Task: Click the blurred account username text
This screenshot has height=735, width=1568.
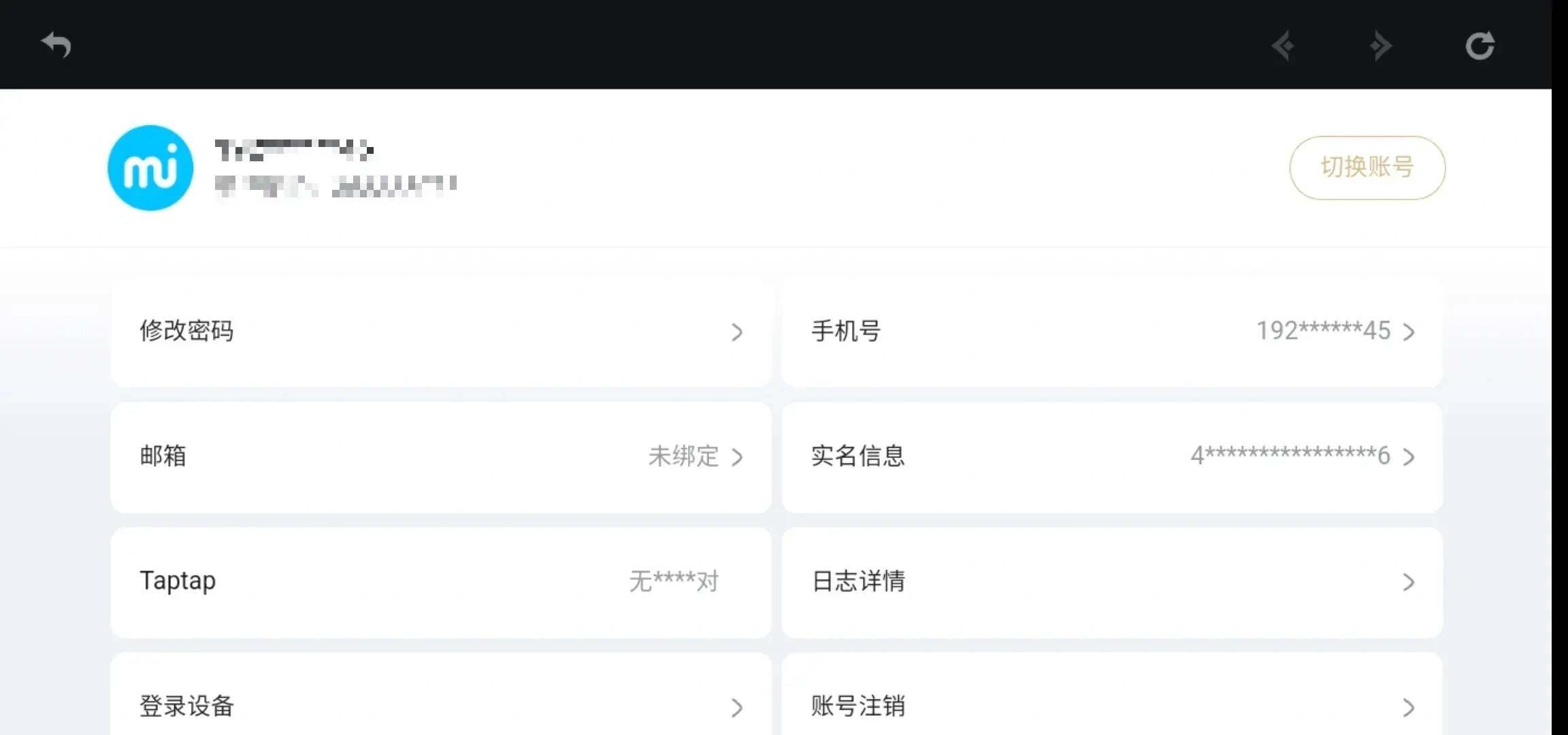Action: coord(294,150)
